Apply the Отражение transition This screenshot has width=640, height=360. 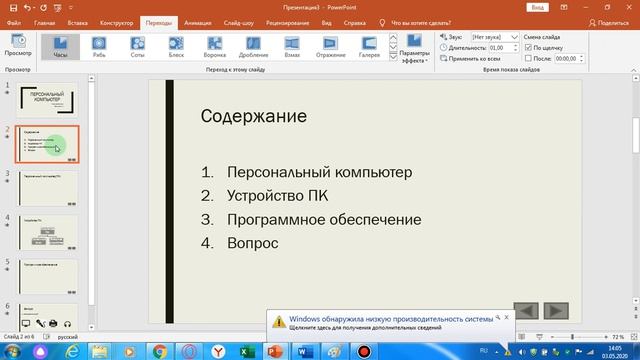[330, 47]
